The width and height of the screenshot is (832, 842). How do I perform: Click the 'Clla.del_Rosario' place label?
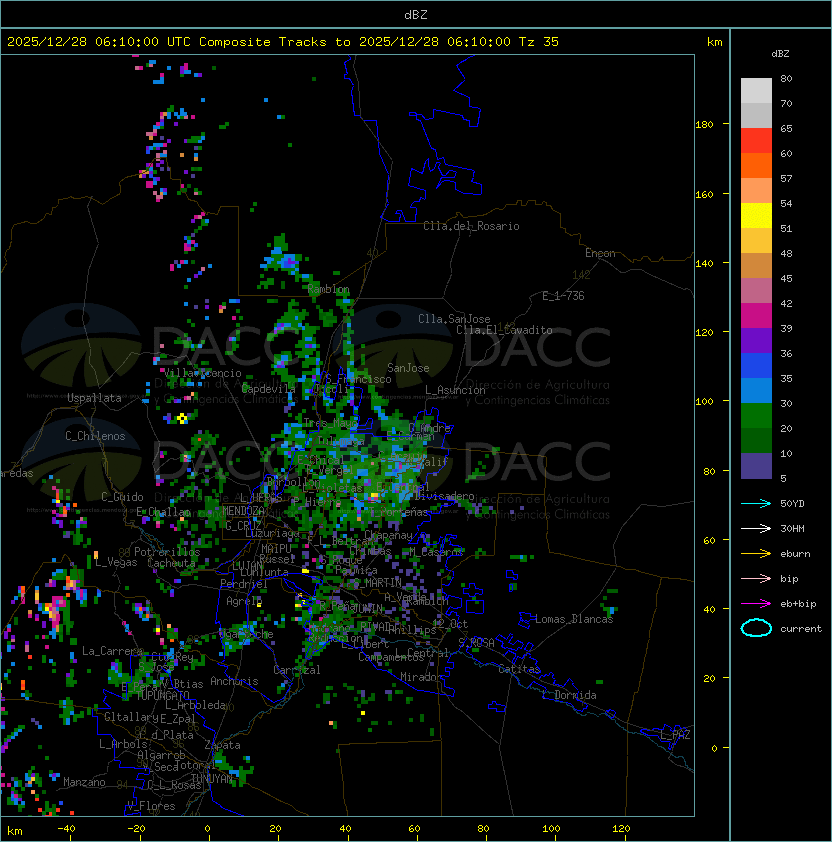coord(471,226)
